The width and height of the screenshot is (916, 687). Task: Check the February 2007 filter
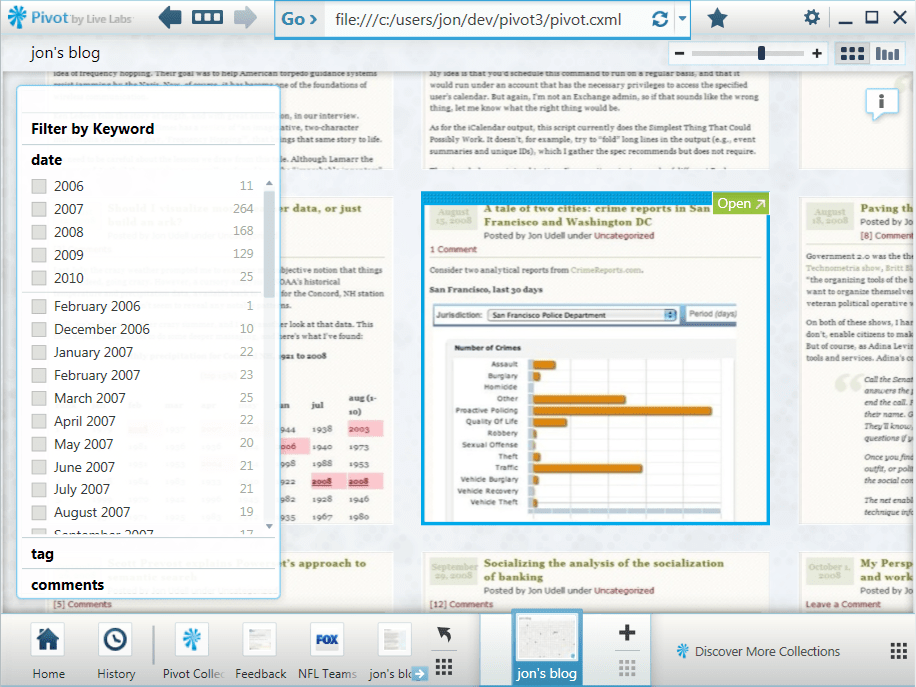(x=39, y=375)
